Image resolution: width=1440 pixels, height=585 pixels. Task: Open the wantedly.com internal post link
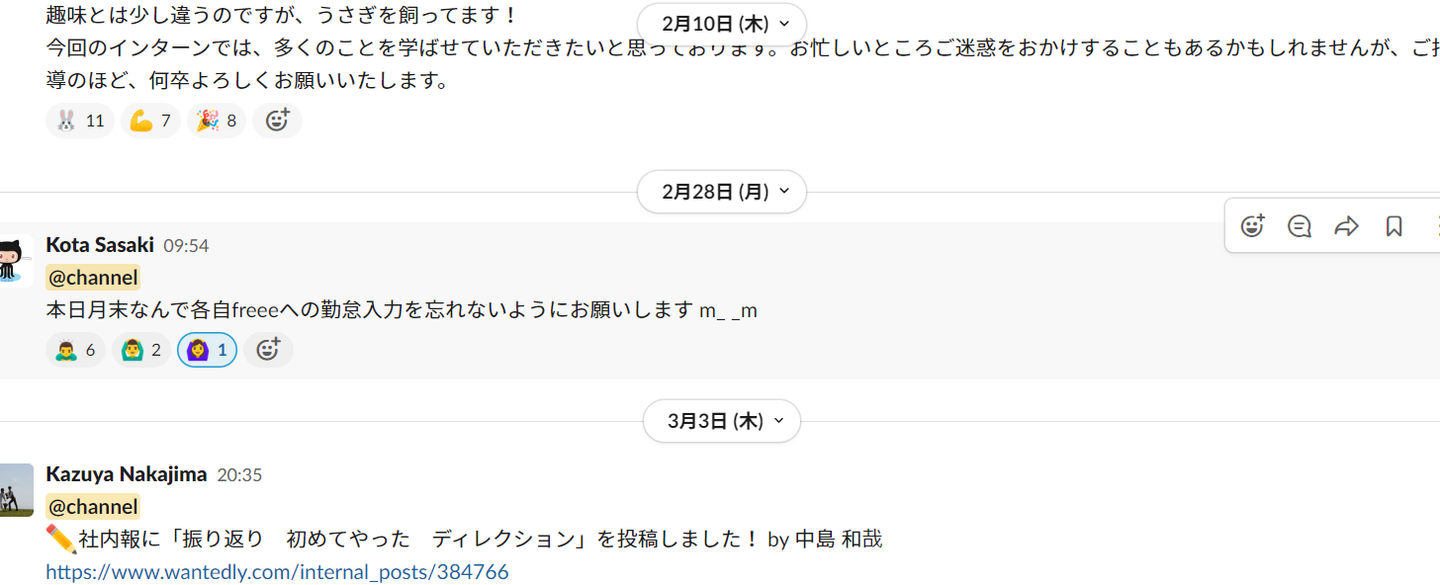click(277, 572)
